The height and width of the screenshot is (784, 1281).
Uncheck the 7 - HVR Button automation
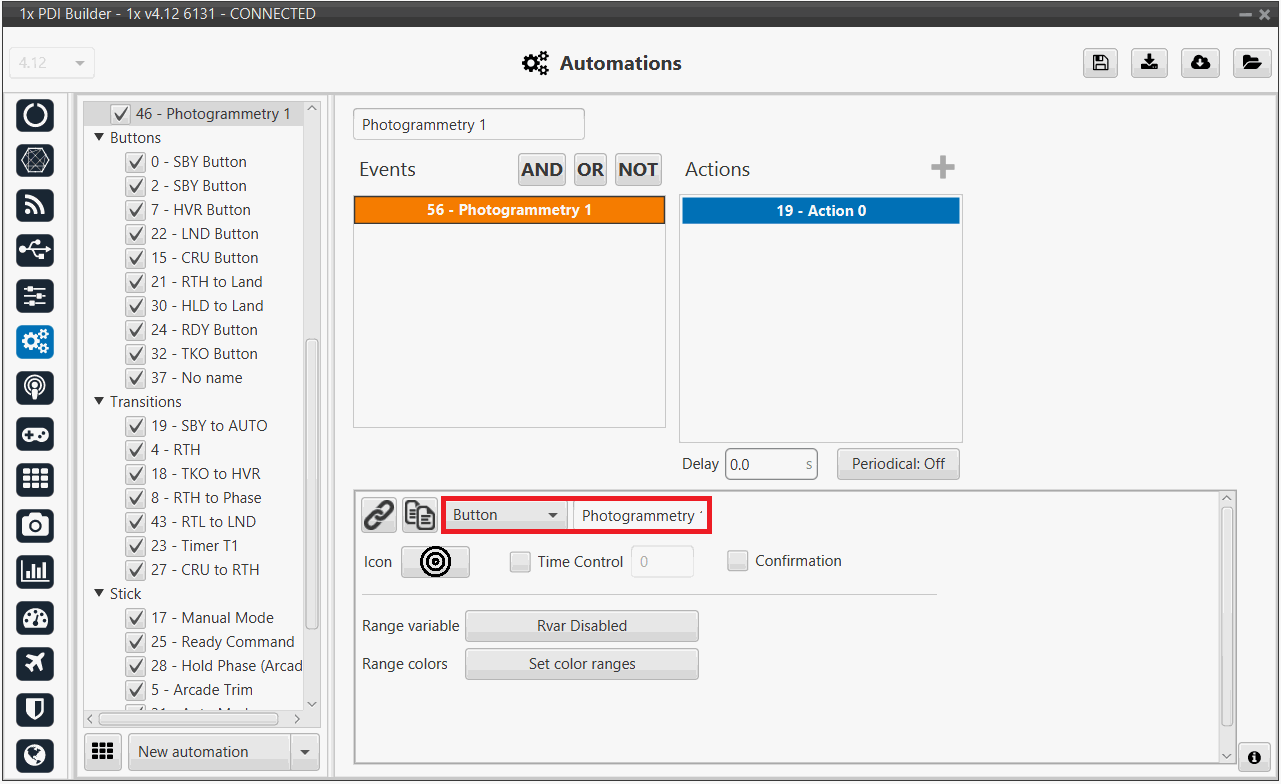[136, 210]
